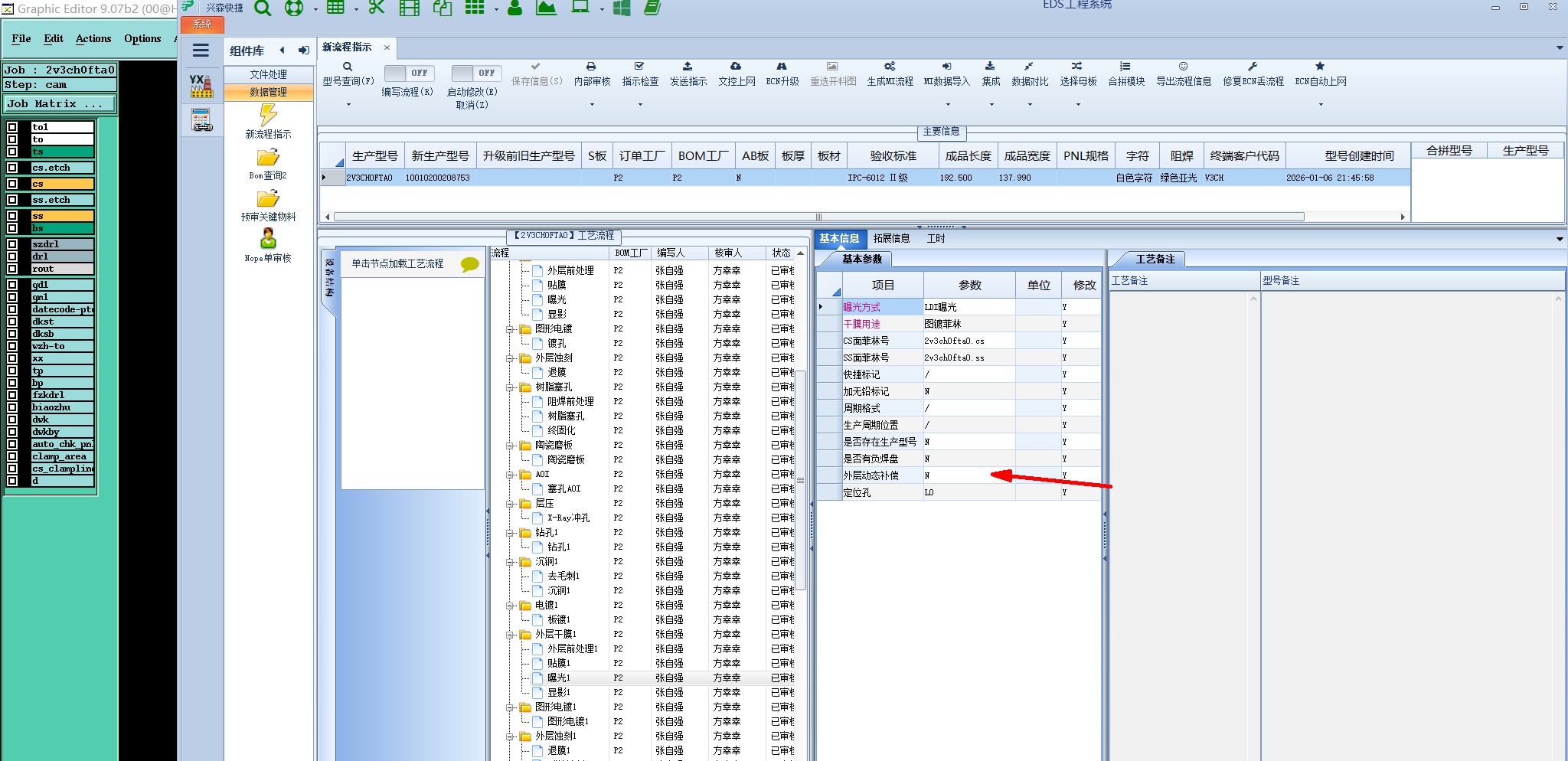Click the MI数据导入 import icon
Viewport: 1568px width, 761px height.
[x=946, y=67]
